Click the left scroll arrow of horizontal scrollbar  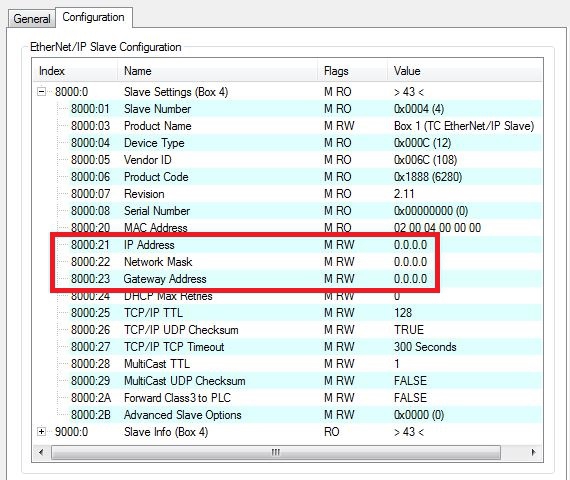(41, 452)
